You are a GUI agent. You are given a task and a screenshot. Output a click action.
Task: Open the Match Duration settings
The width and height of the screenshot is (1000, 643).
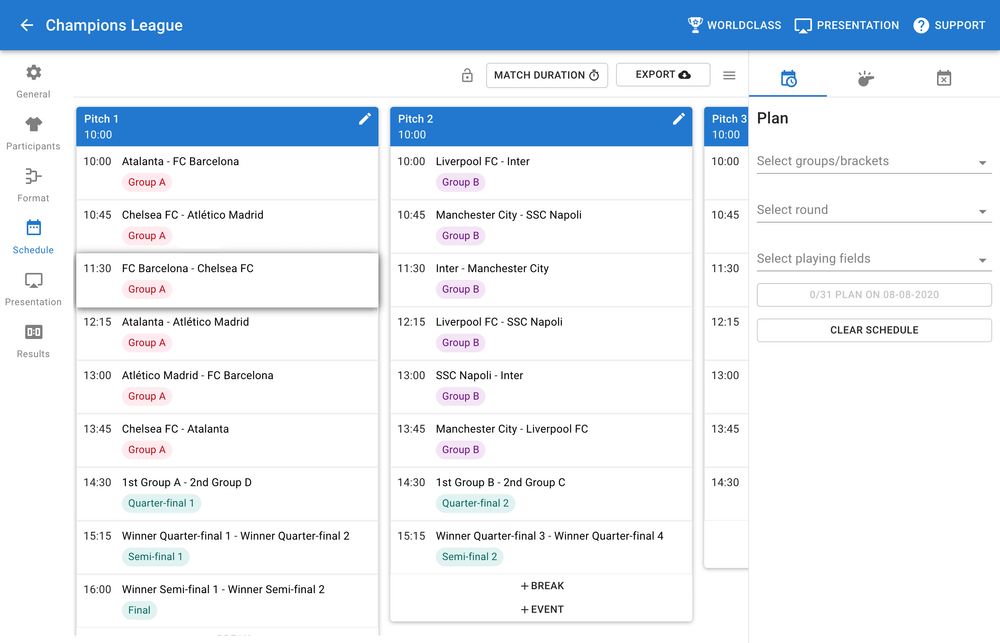547,75
